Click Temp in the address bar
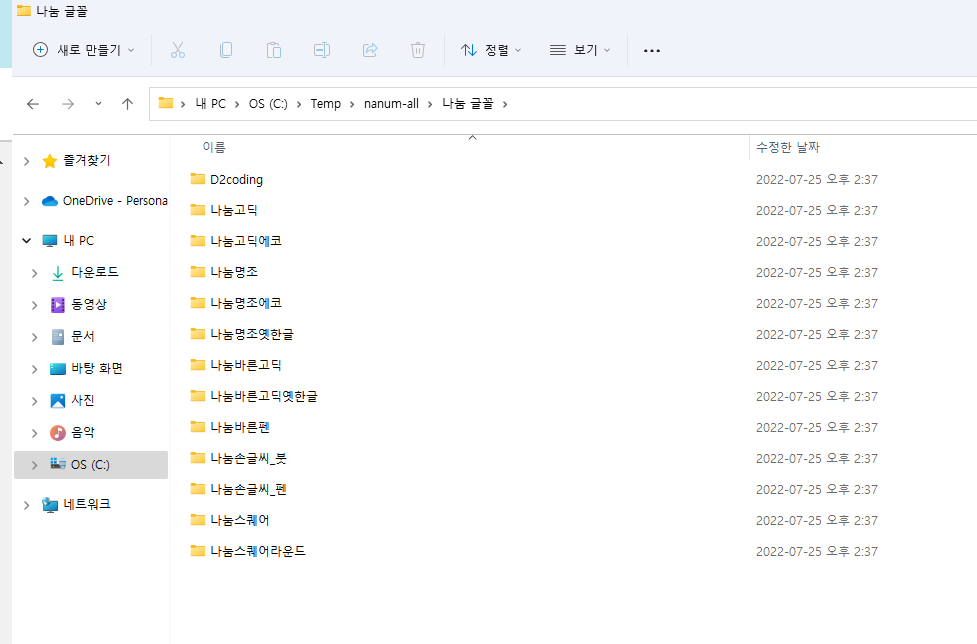The height and width of the screenshot is (644, 977). [x=326, y=103]
